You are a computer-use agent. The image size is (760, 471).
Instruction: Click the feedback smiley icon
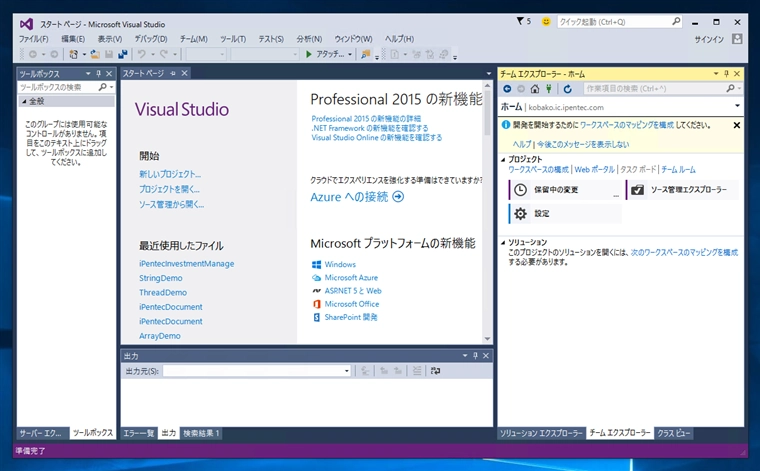(546, 22)
